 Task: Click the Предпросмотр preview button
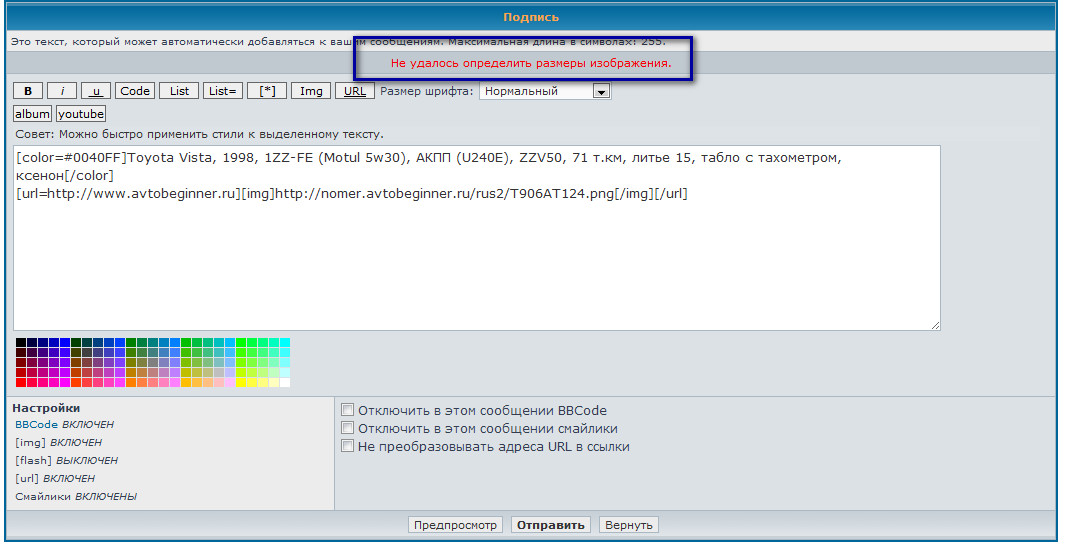[x=456, y=525]
